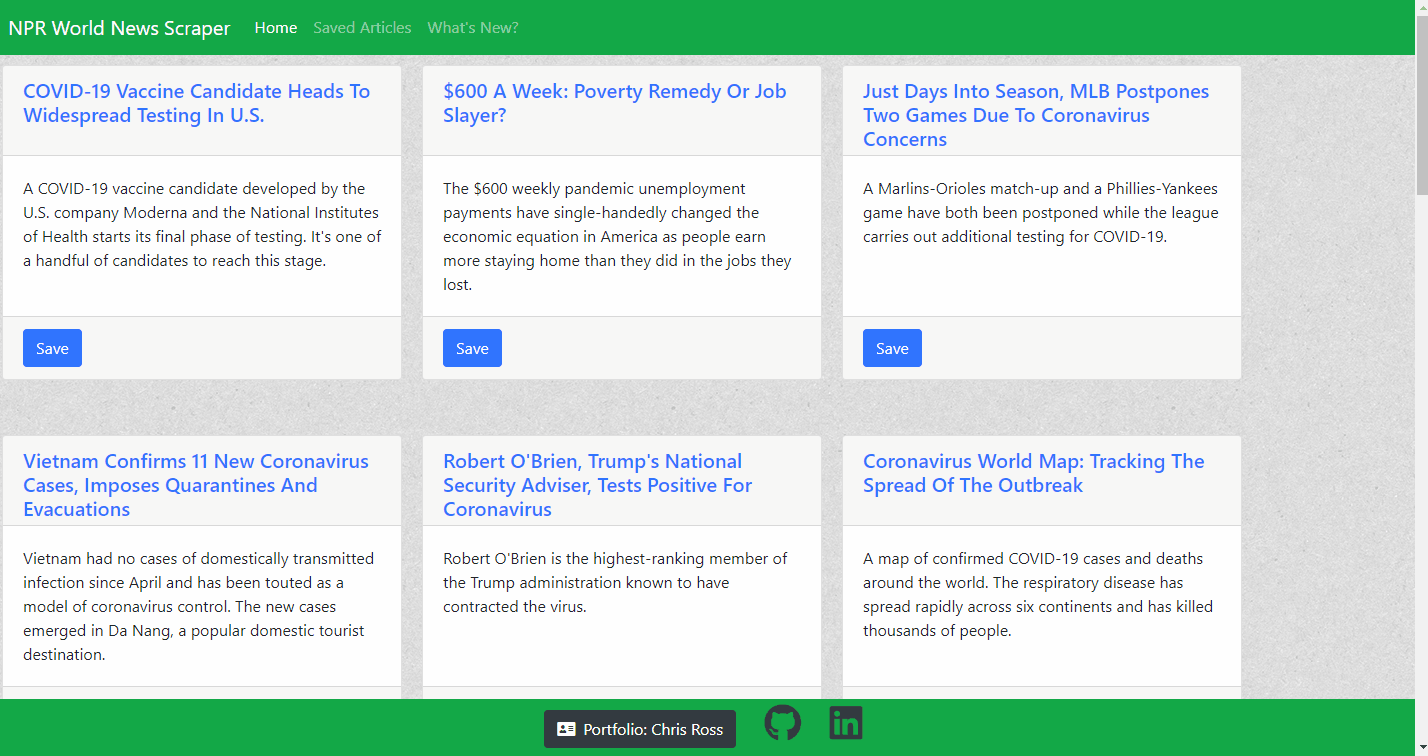Open COVID-19 Vaccine Candidate headline link
Screen dimensions: 1428x756
coord(197,103)
